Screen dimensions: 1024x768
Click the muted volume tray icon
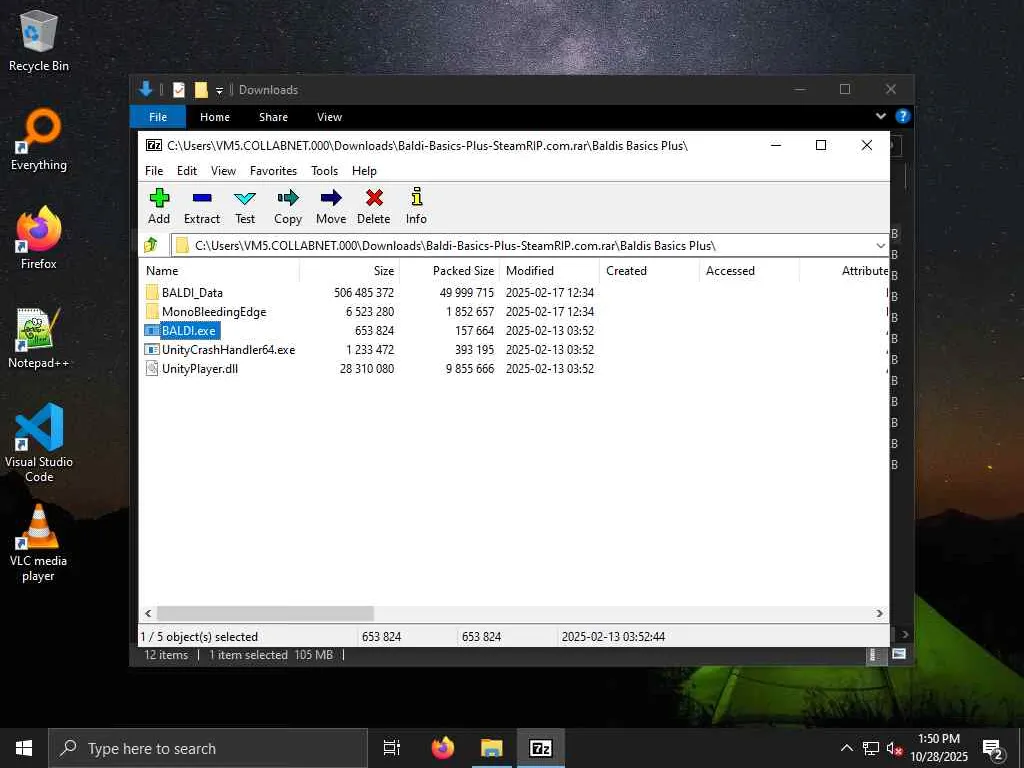point(894,748)
